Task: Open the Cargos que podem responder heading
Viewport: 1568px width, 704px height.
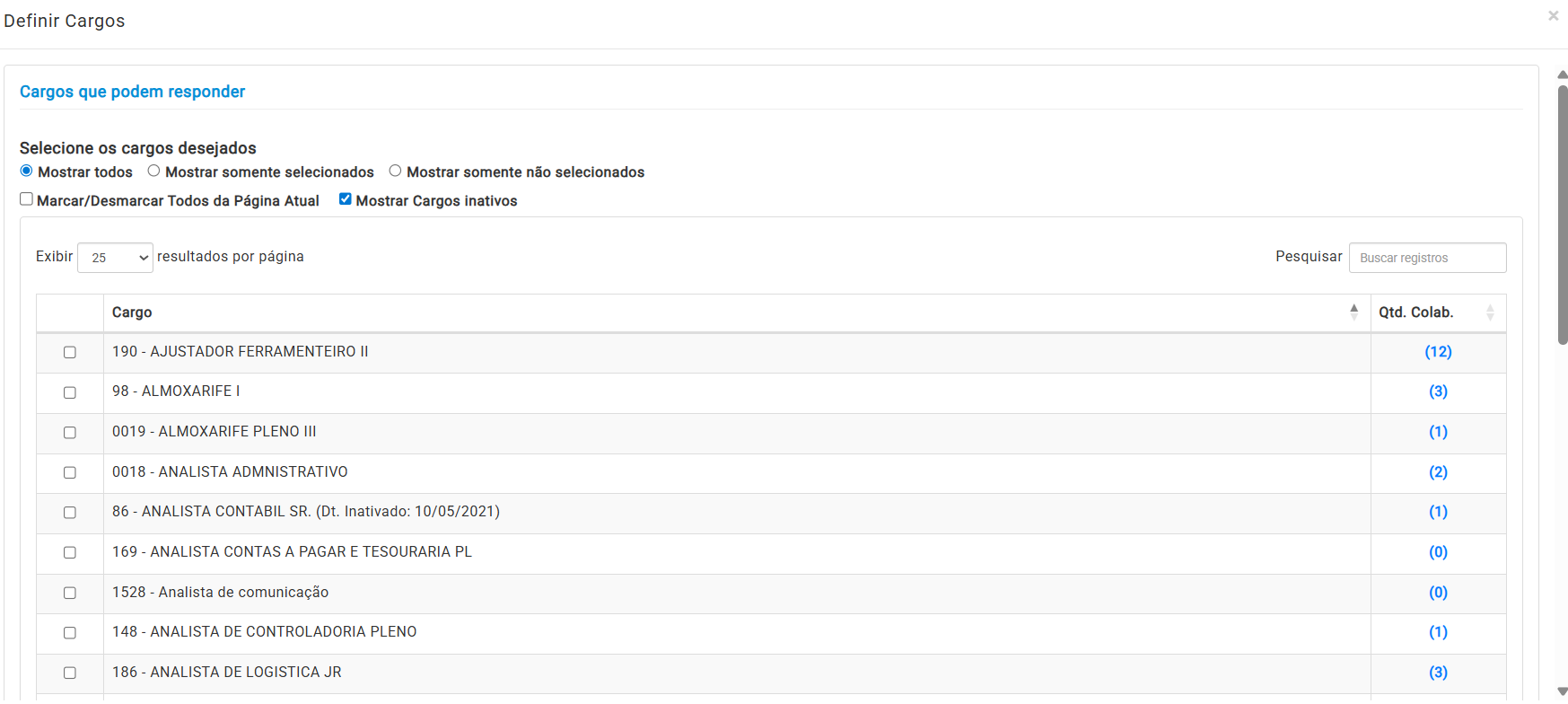Action: pos(132,92)
